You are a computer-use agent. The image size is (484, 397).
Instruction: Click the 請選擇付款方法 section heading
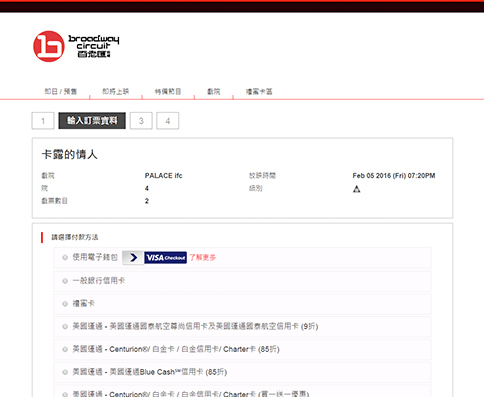tap(75, 237)
